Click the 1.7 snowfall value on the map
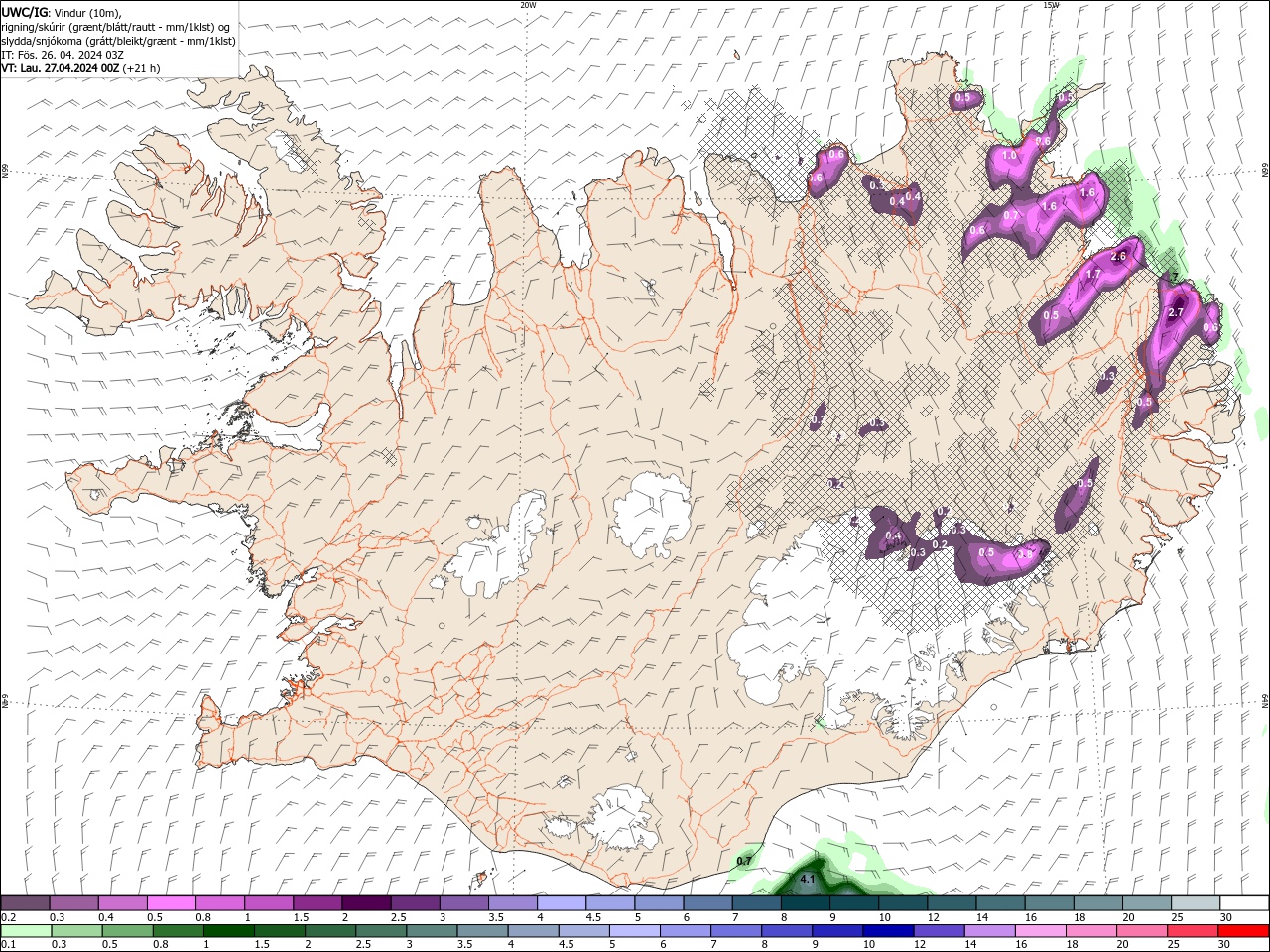This screenshot has width=1270, height=952. [1094, 274]
